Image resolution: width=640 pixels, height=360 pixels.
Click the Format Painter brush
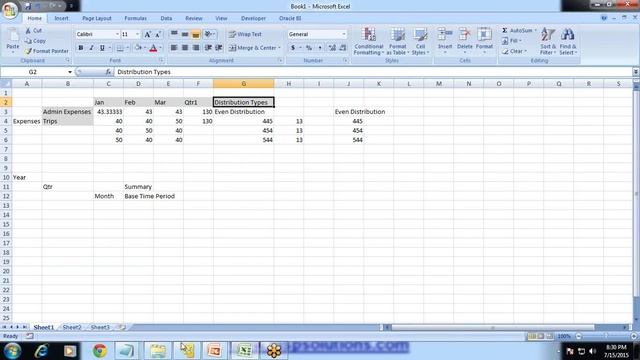click(28, 51)
